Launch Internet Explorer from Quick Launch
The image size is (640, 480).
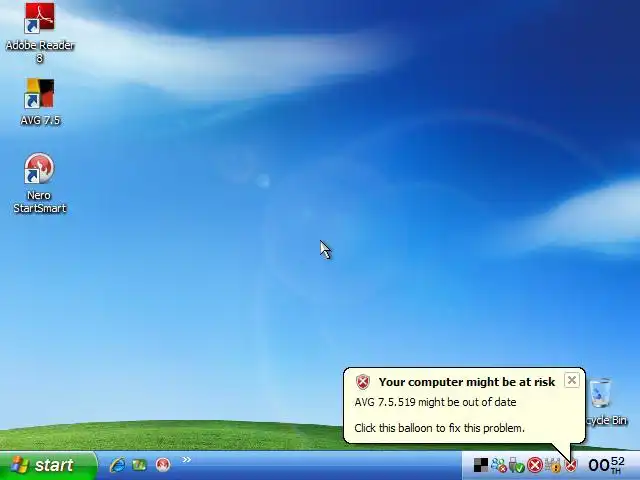coord(118,465)
